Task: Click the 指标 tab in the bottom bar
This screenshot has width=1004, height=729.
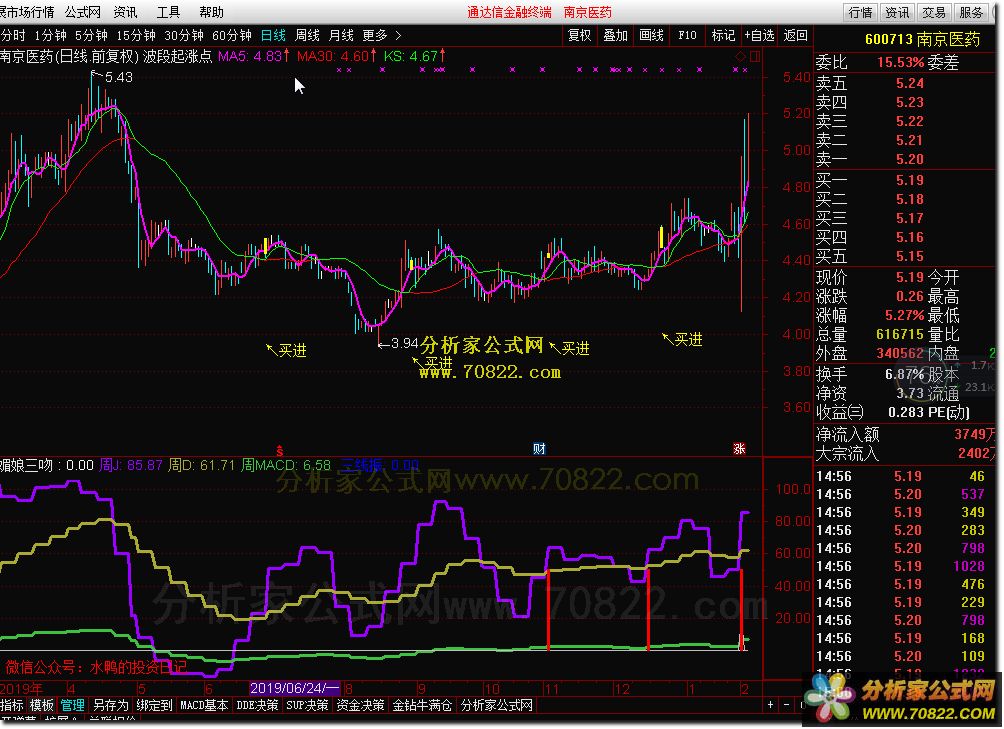Action: click(x=12, y=705)
